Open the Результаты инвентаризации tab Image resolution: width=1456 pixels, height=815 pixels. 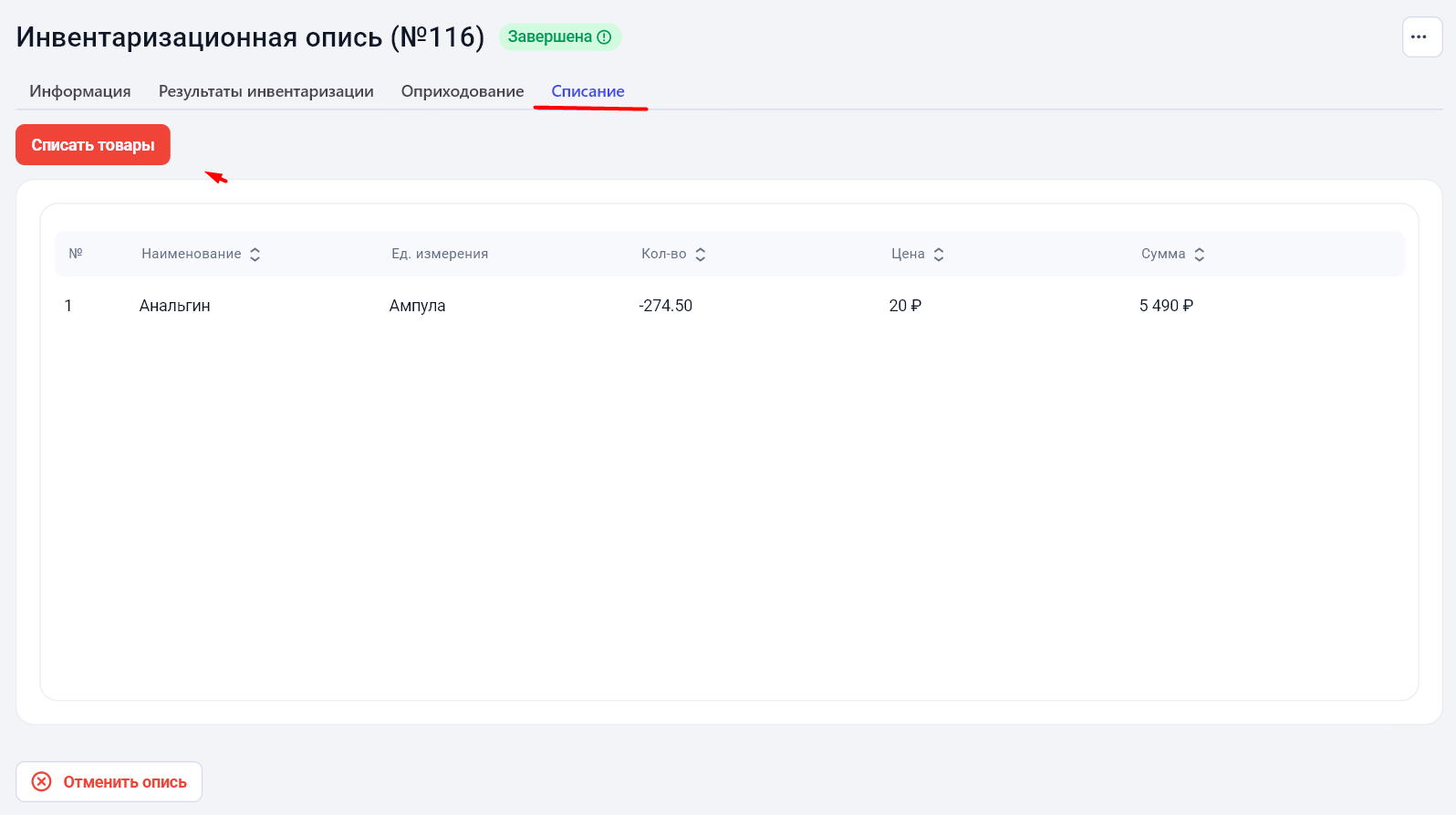pyautogui.click(x=266, y=91)
